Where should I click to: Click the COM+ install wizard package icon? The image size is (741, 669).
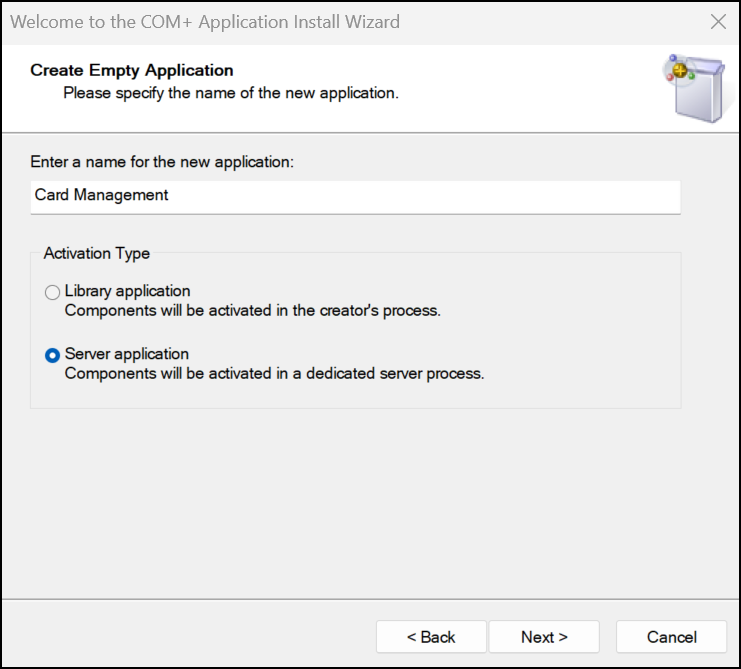(695, 88)
